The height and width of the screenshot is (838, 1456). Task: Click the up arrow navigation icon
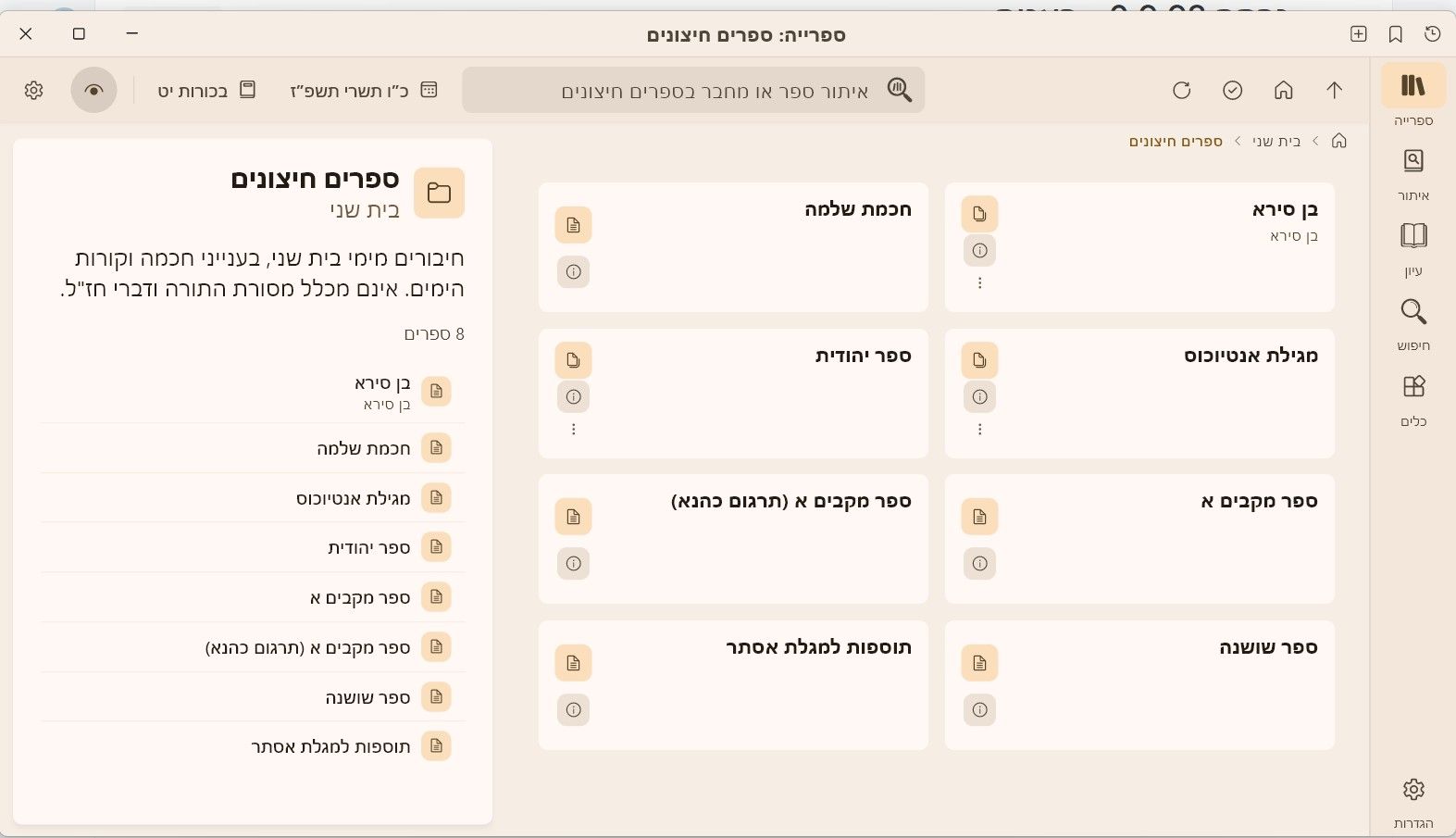[1334, 90]
